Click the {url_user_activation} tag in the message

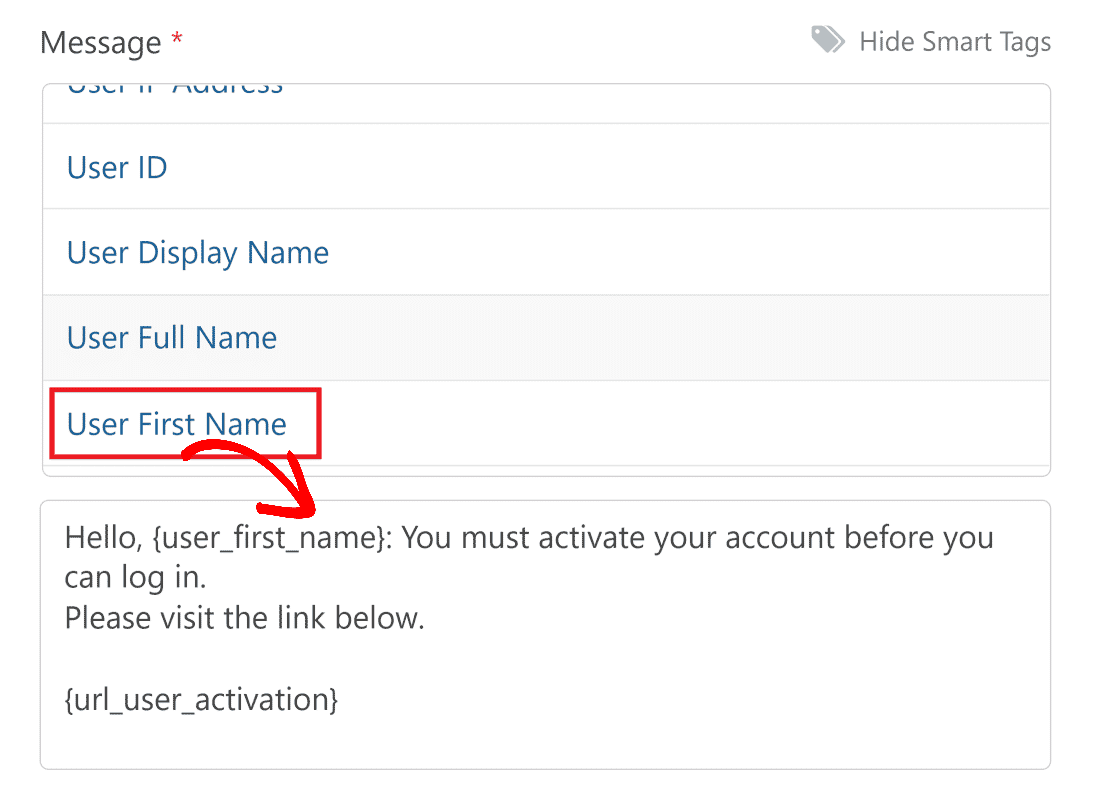click(201, 699)
